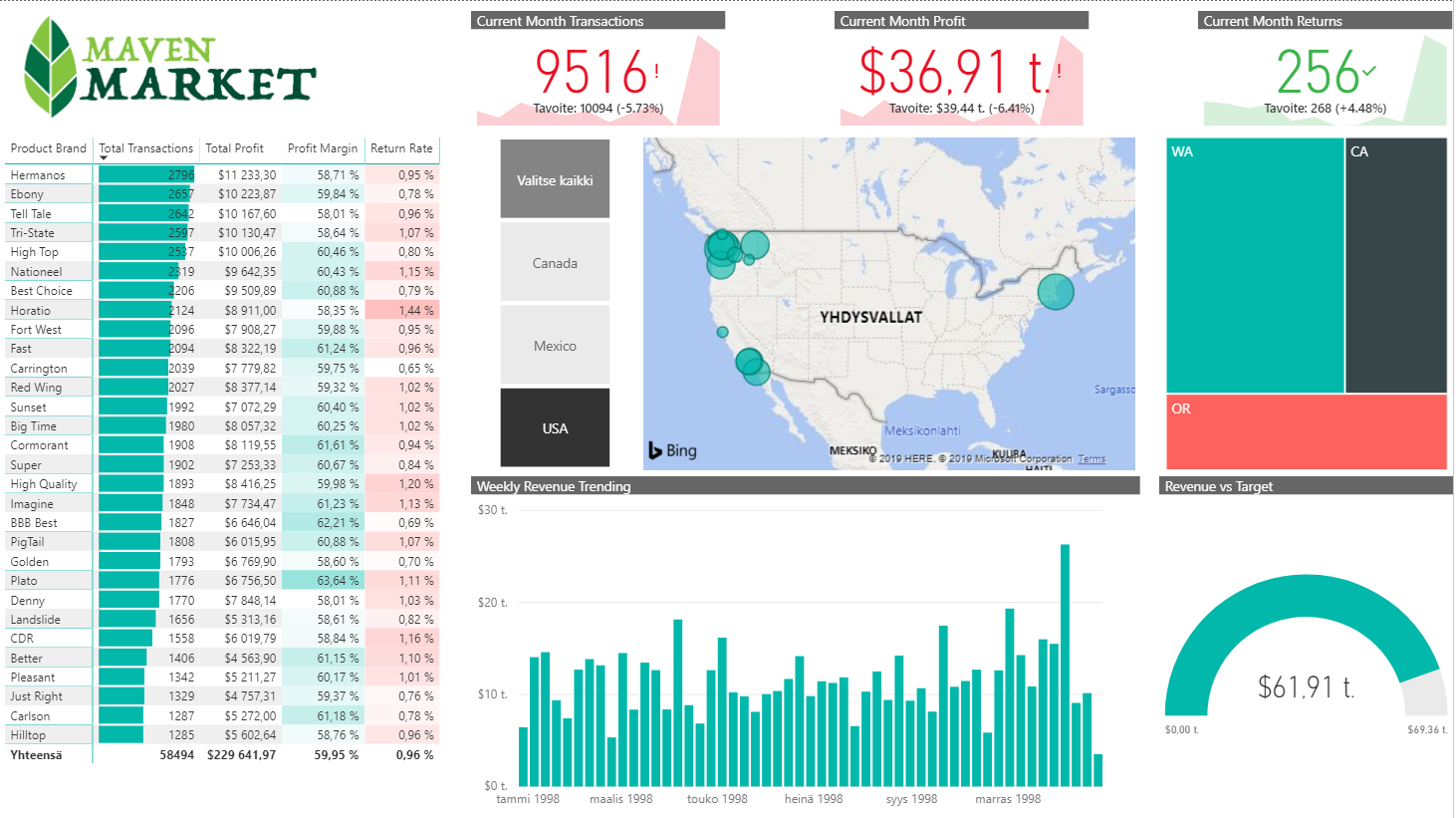Click the 9516 Current Month Transactions value
Viewport: 1456px width, 818px height.
tap(591, 72)
